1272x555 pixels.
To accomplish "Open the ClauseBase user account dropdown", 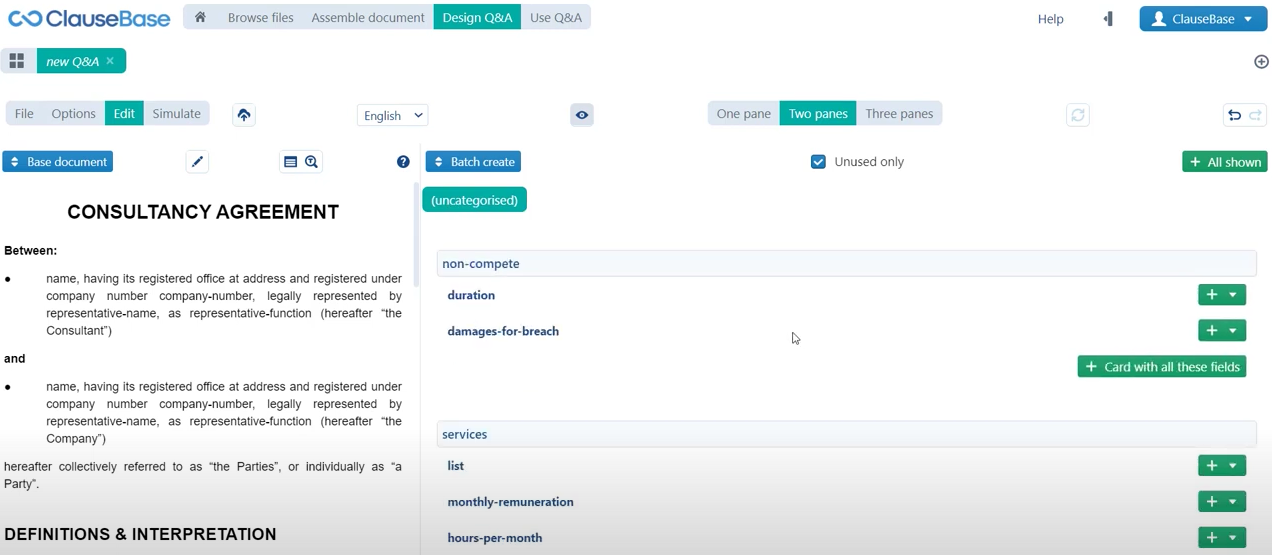I will click(1203, 19).
